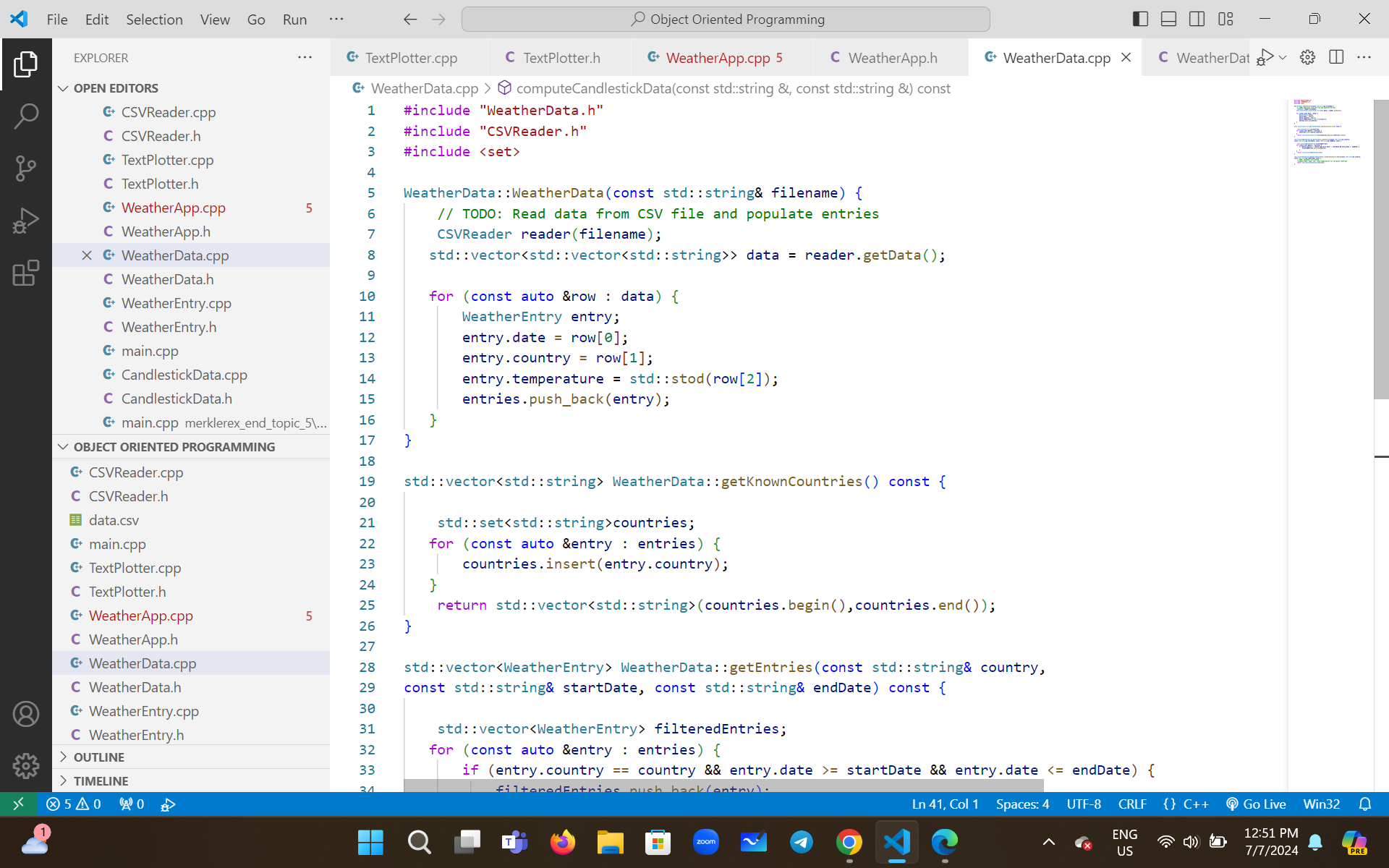Switch to the TextPlotter.h tab

coord(562,57)
